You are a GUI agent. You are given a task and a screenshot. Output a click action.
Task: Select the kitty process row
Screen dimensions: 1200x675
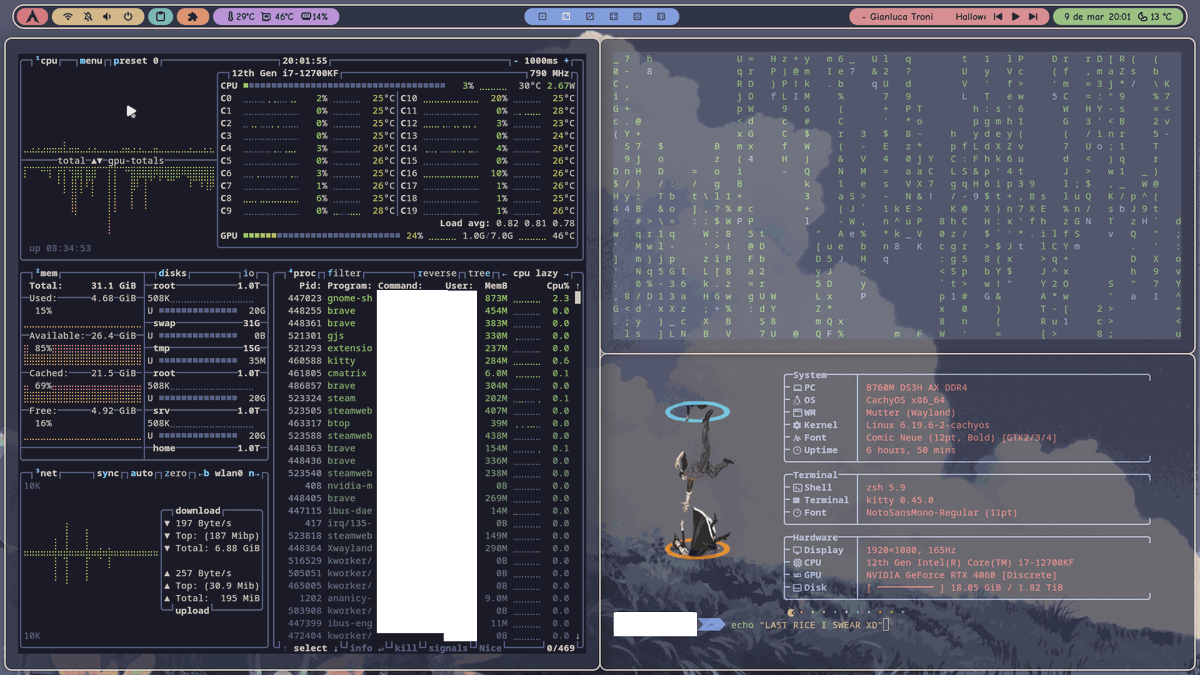point(429,361)
